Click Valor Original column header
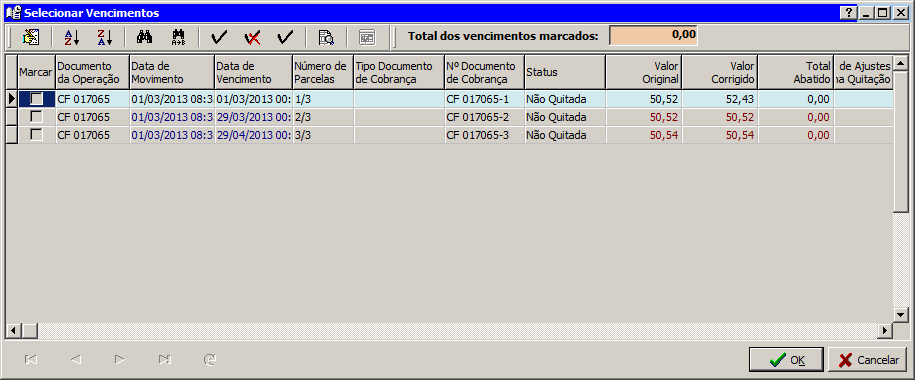Screen dimensions: 915x380 [x=644, y=72]
